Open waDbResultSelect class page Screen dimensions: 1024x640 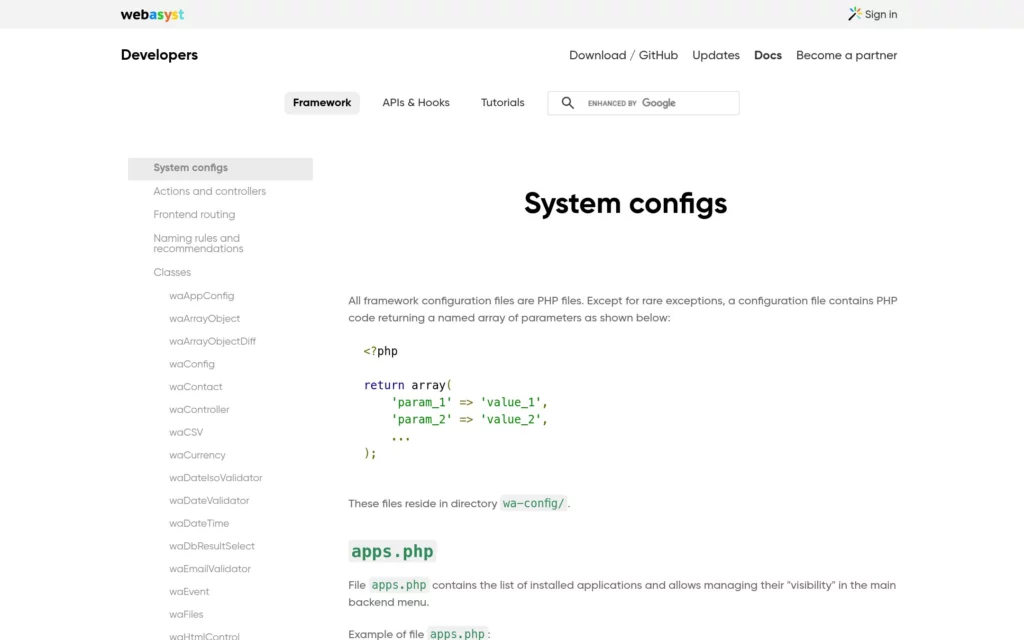click(212, 547)
